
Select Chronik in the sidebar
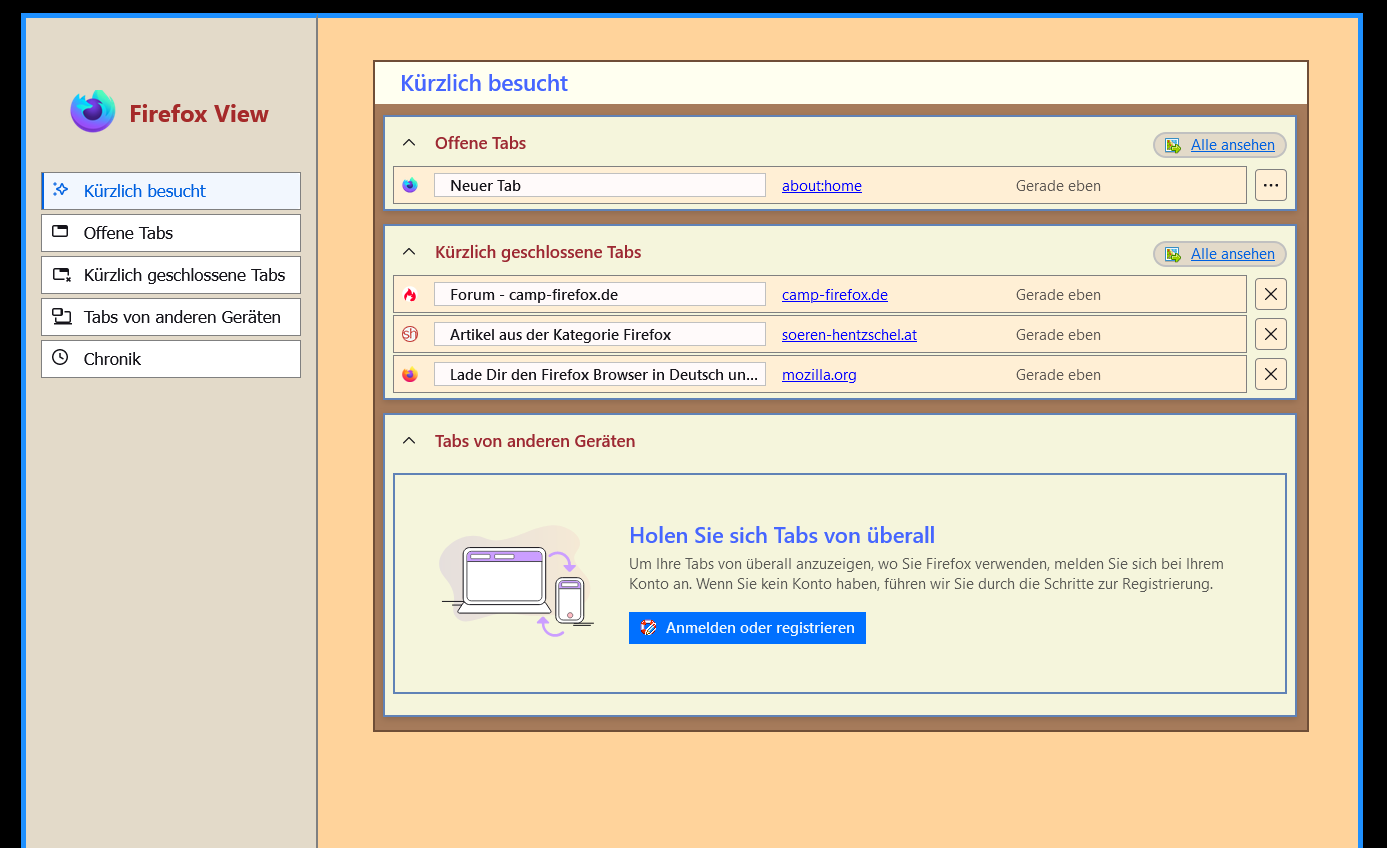point(171,359)
